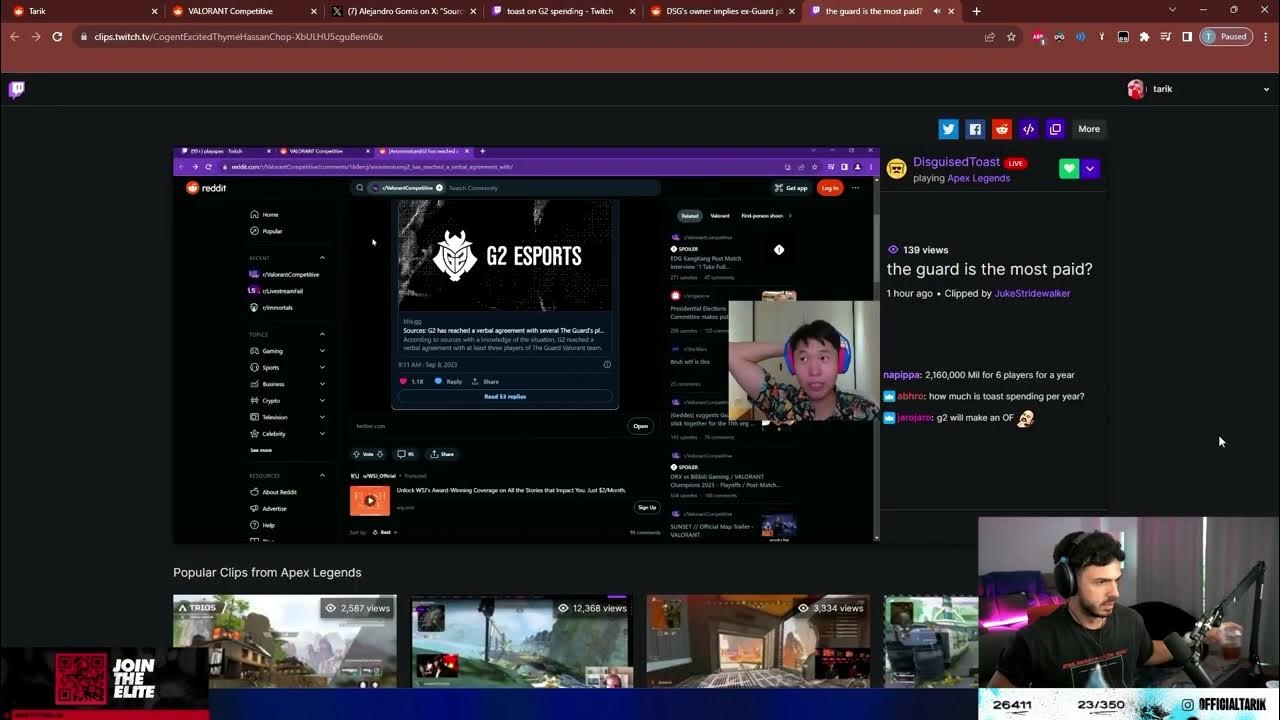The width and height of the screenshot is (1280, 720).
Task: Share the clip on Facebook
Action: point(975,129)
